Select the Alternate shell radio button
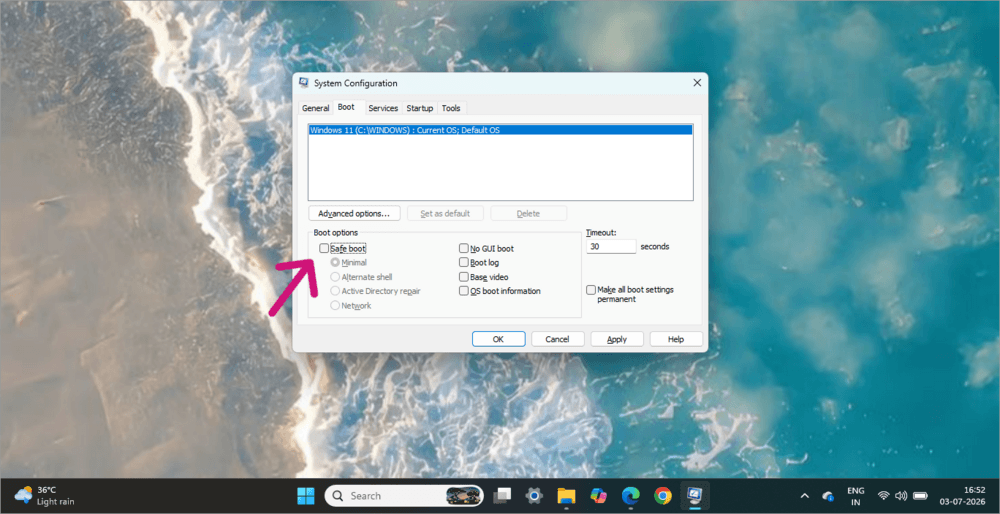Screen dimensions: 1000x514 tap(335, 277)
